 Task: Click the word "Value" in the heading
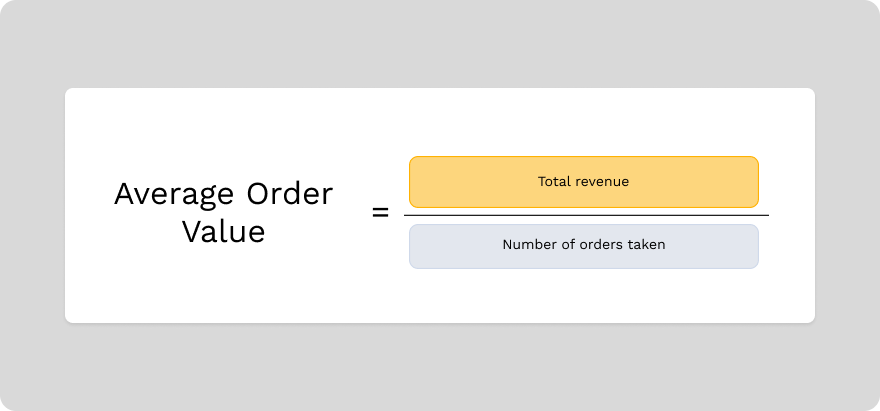223,232
